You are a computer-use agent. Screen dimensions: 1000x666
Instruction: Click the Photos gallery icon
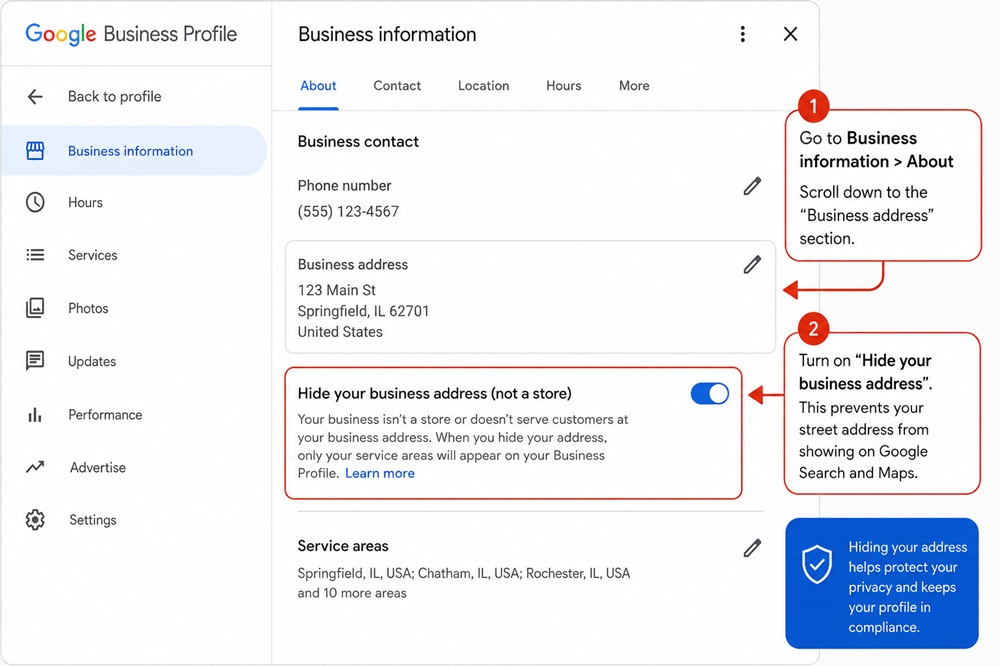pyautogui.click(x=35, y=308)
